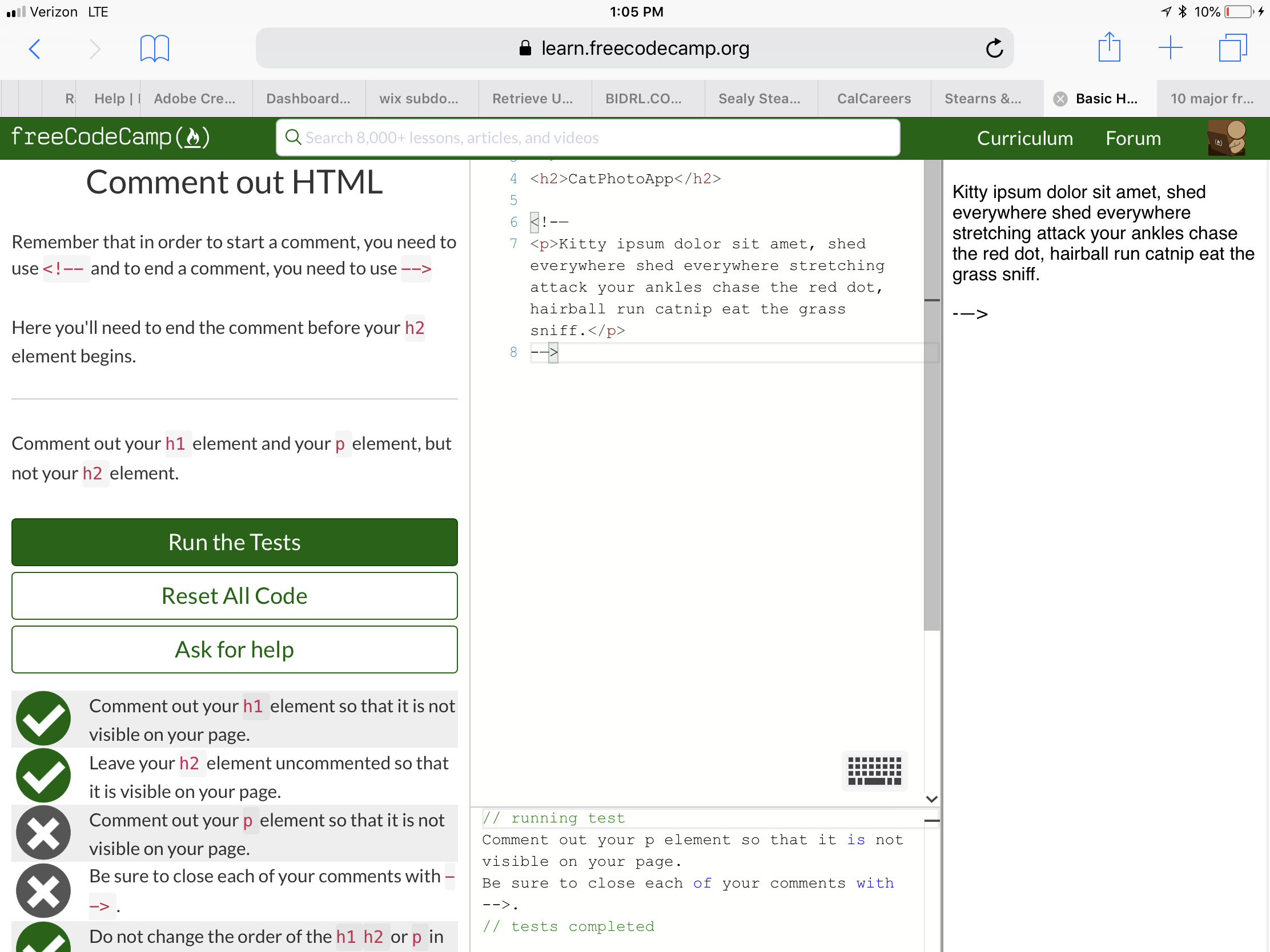Viewport: 1270px width, 952px height.
Task: Add a new tab with plus icon
Action: point(1169,47)
